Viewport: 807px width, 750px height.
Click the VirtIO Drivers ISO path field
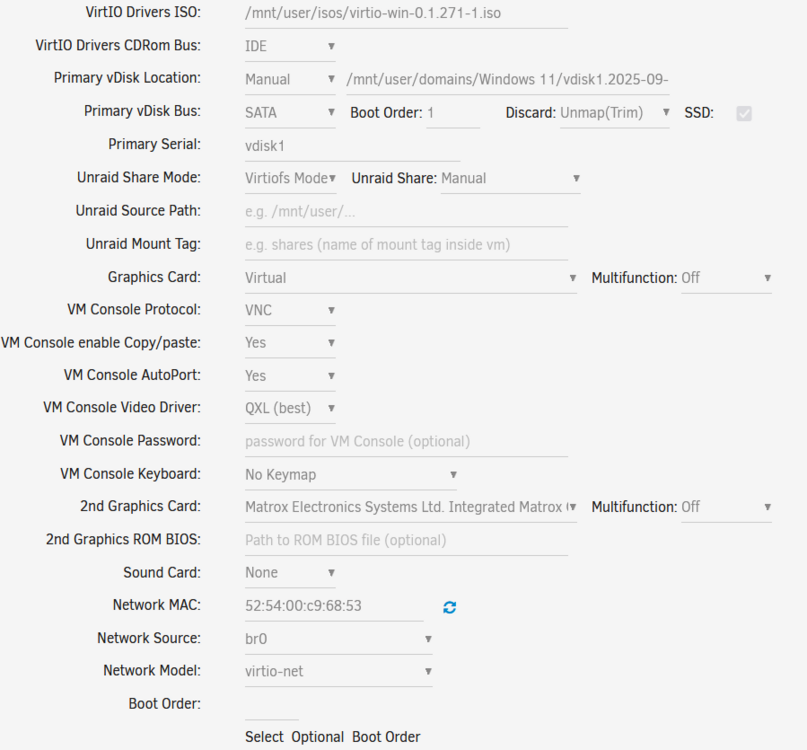coord(407,13)
